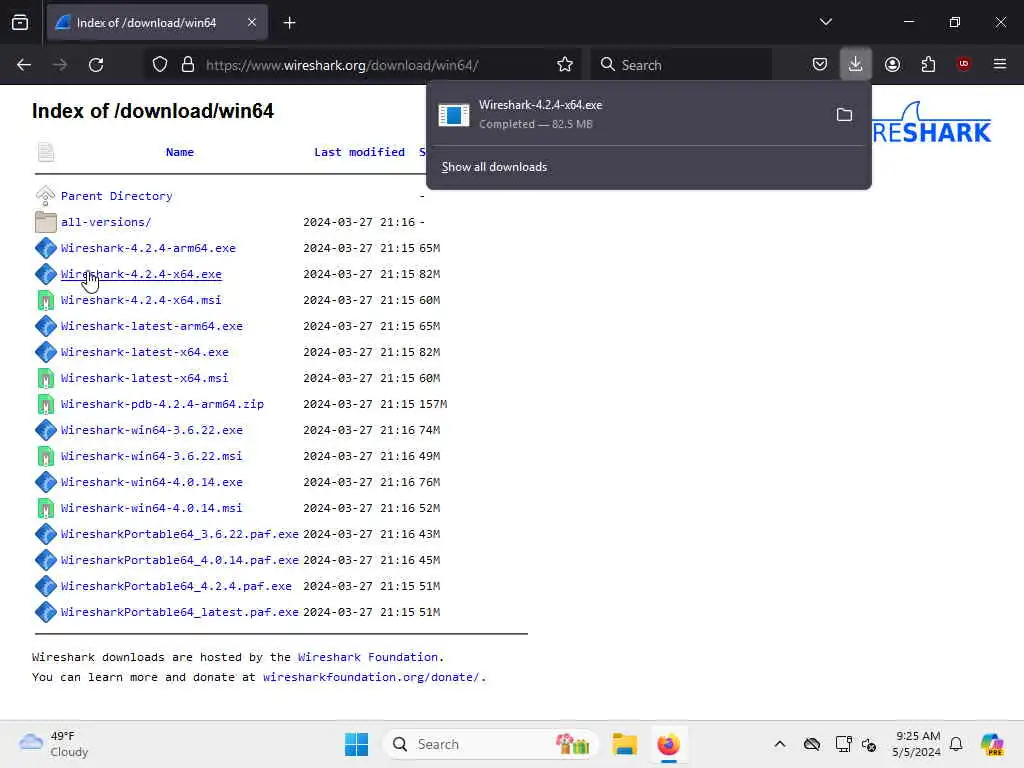
Task: Download WiresharkPortable64_3.6.22.paf.exe
Action: coord(180,534)
